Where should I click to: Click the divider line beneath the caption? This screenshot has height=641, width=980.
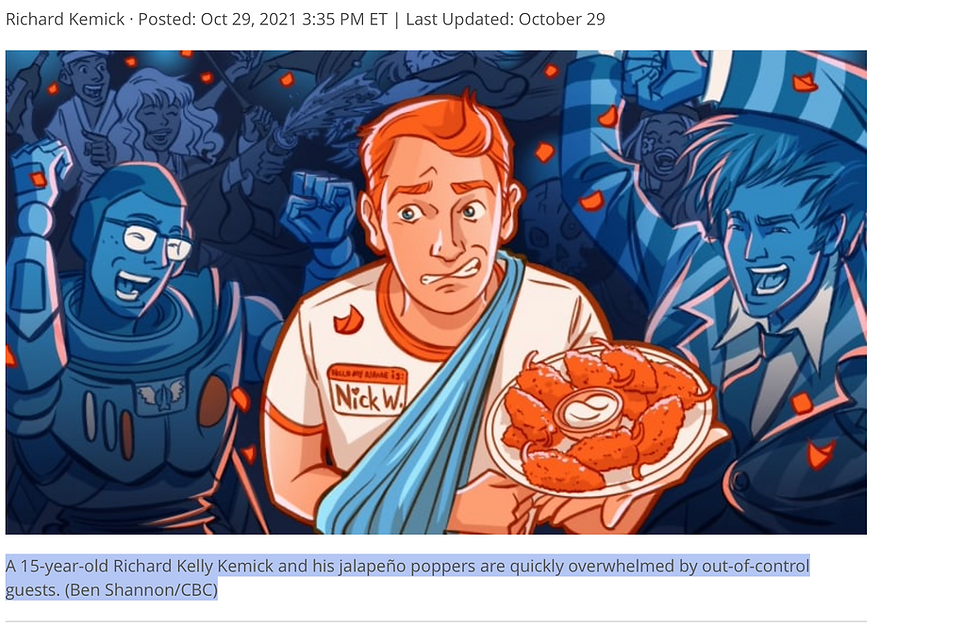(x=436, y=622)
